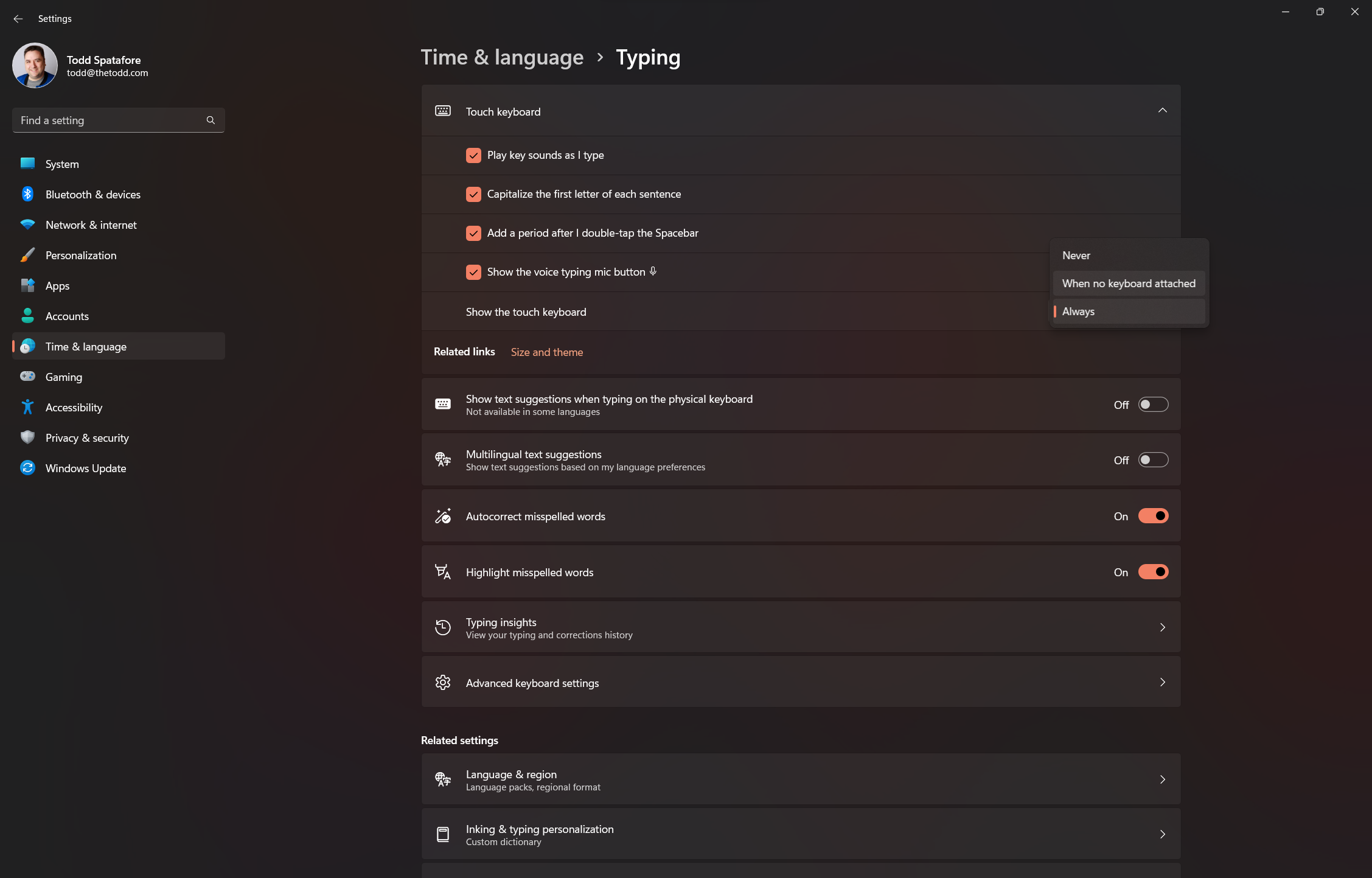This screenshot has width=1372, height=878.
Task: Uncheck Show the voice typing mic button
Action: 473,272
